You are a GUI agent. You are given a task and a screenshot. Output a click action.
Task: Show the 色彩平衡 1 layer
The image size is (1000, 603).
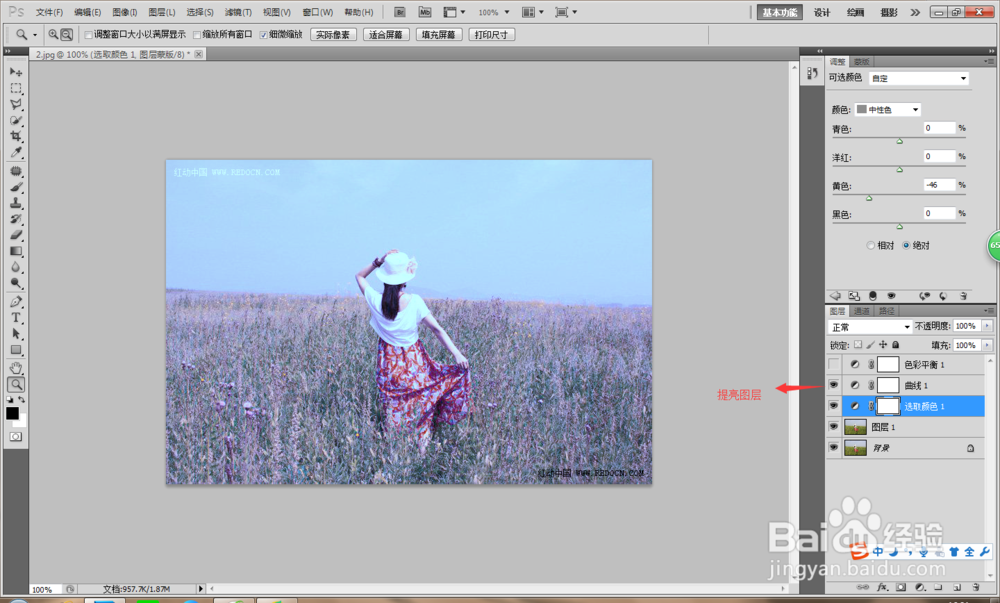[834, 365]
